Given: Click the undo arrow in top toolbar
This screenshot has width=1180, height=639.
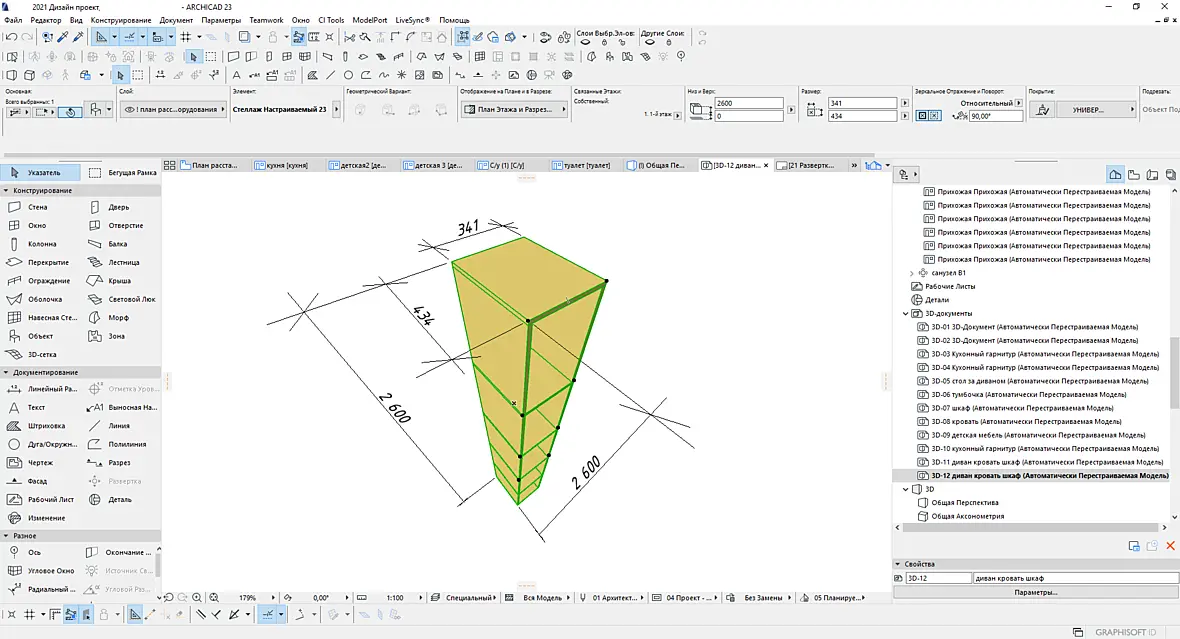Looking at the screenshot, I should click(x=11, y=37).
